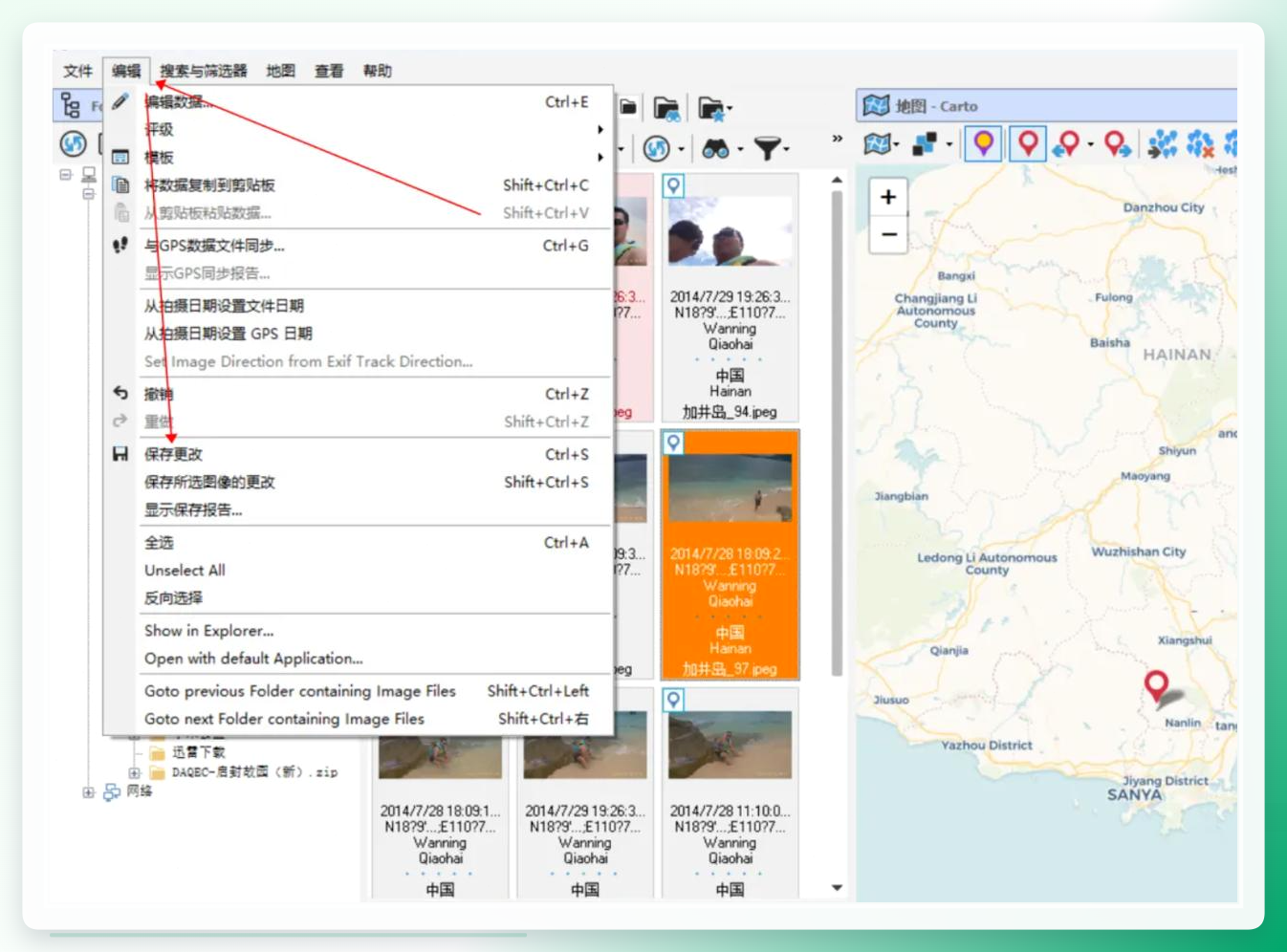Choose 保存更改 from the edit menu
1287x952 pixels.
click(360, 454)
